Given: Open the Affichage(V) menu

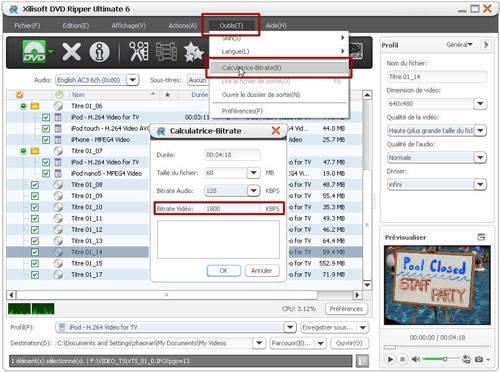Looking at the screenshot, I should click(129, 26).
